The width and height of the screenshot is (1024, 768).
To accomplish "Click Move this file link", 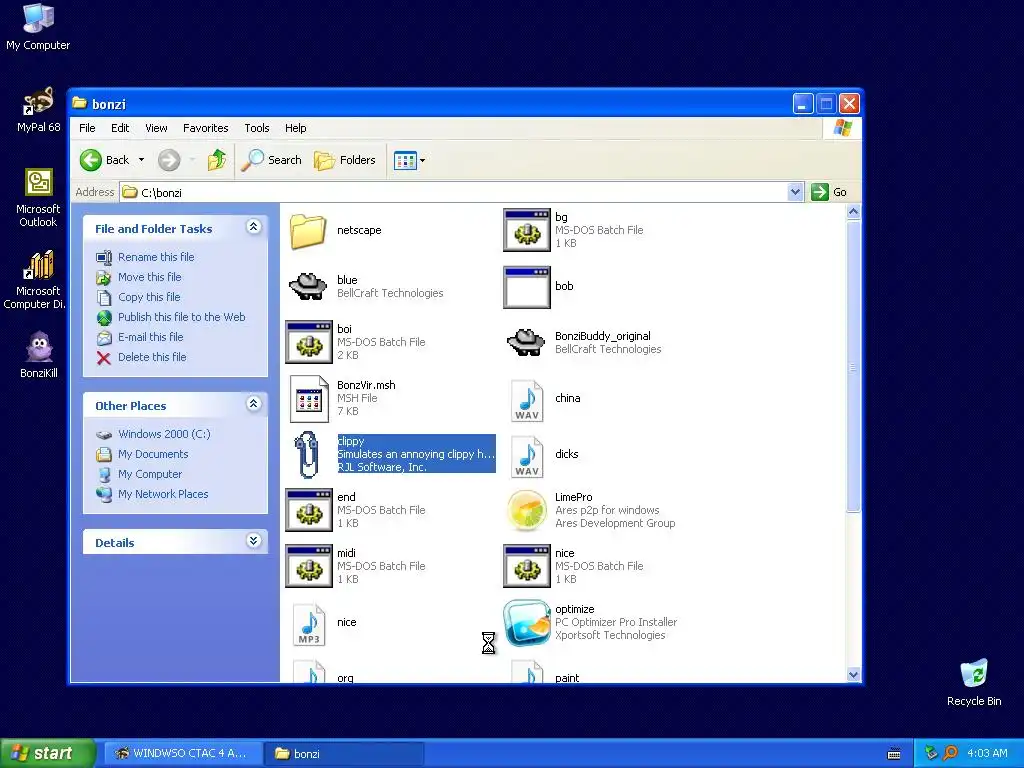I will coord(150,278).
